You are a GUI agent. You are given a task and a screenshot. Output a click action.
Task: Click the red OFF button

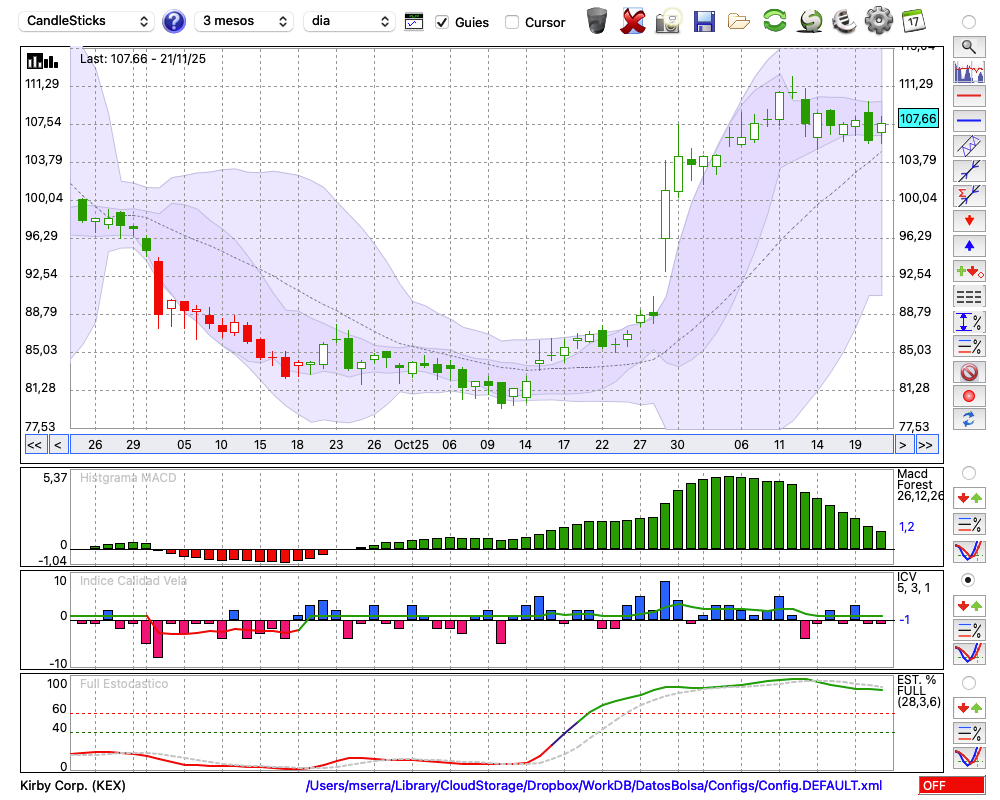952,786
